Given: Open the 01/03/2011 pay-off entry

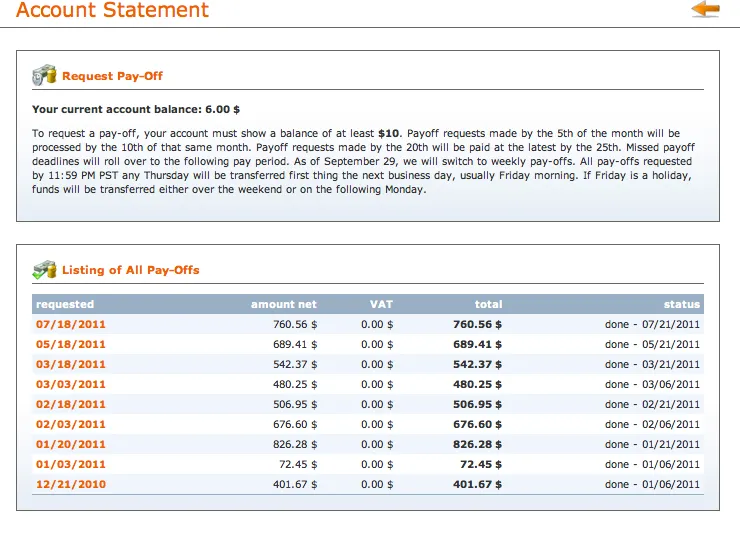Looking at the screenshot, I should 71,464.
